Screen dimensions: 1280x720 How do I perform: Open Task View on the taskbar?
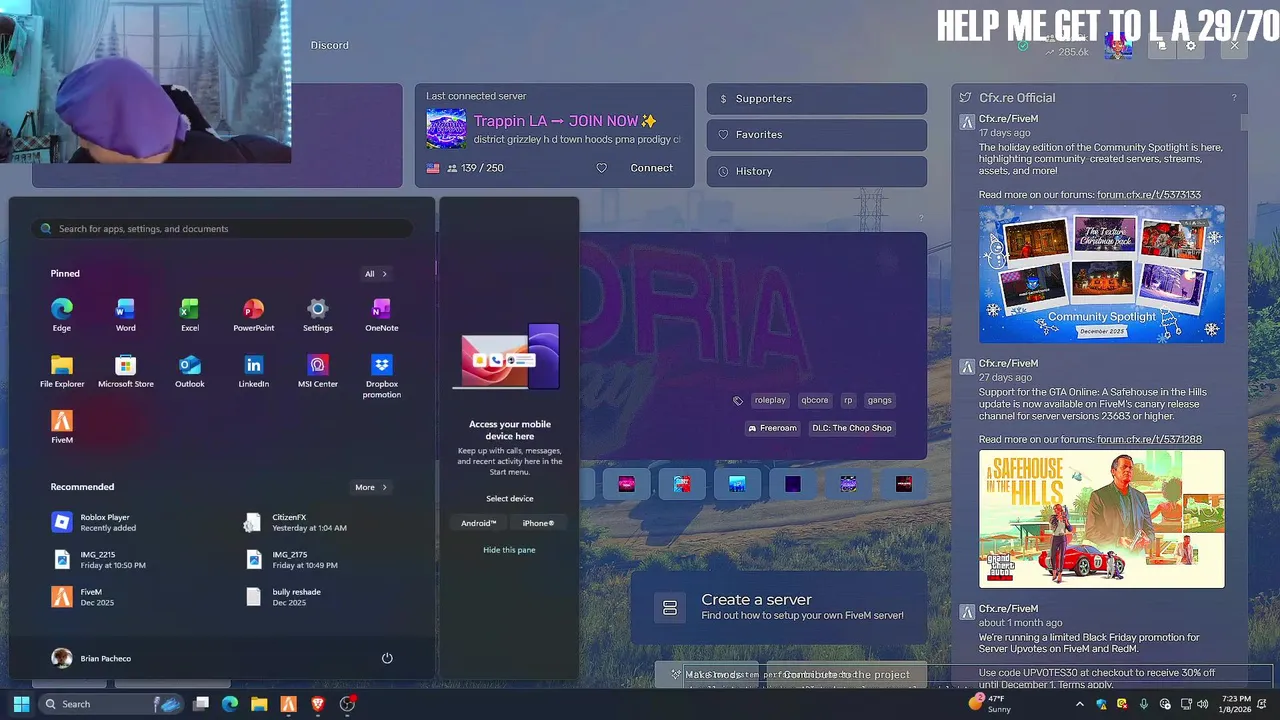click(201, 704)
